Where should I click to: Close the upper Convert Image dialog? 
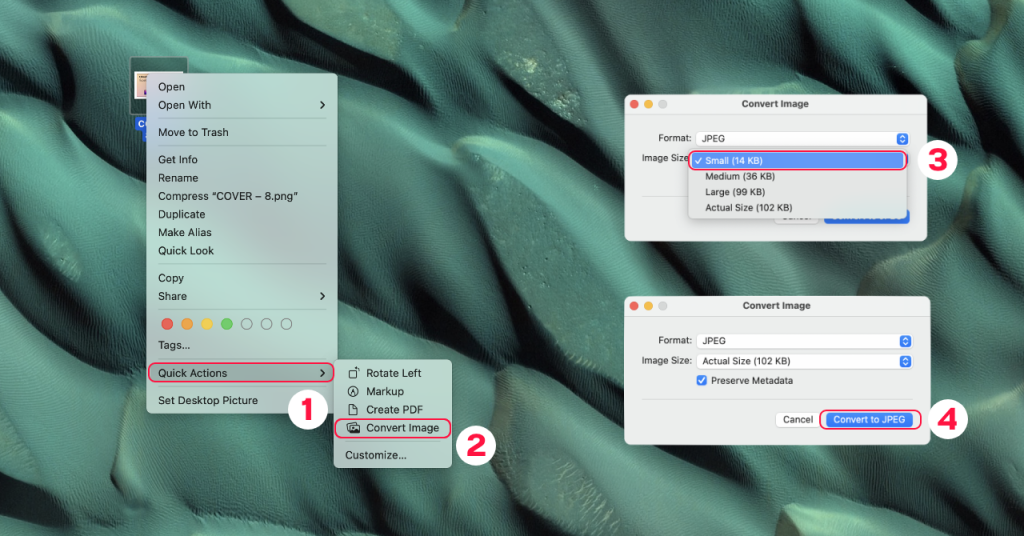[633, 104]
